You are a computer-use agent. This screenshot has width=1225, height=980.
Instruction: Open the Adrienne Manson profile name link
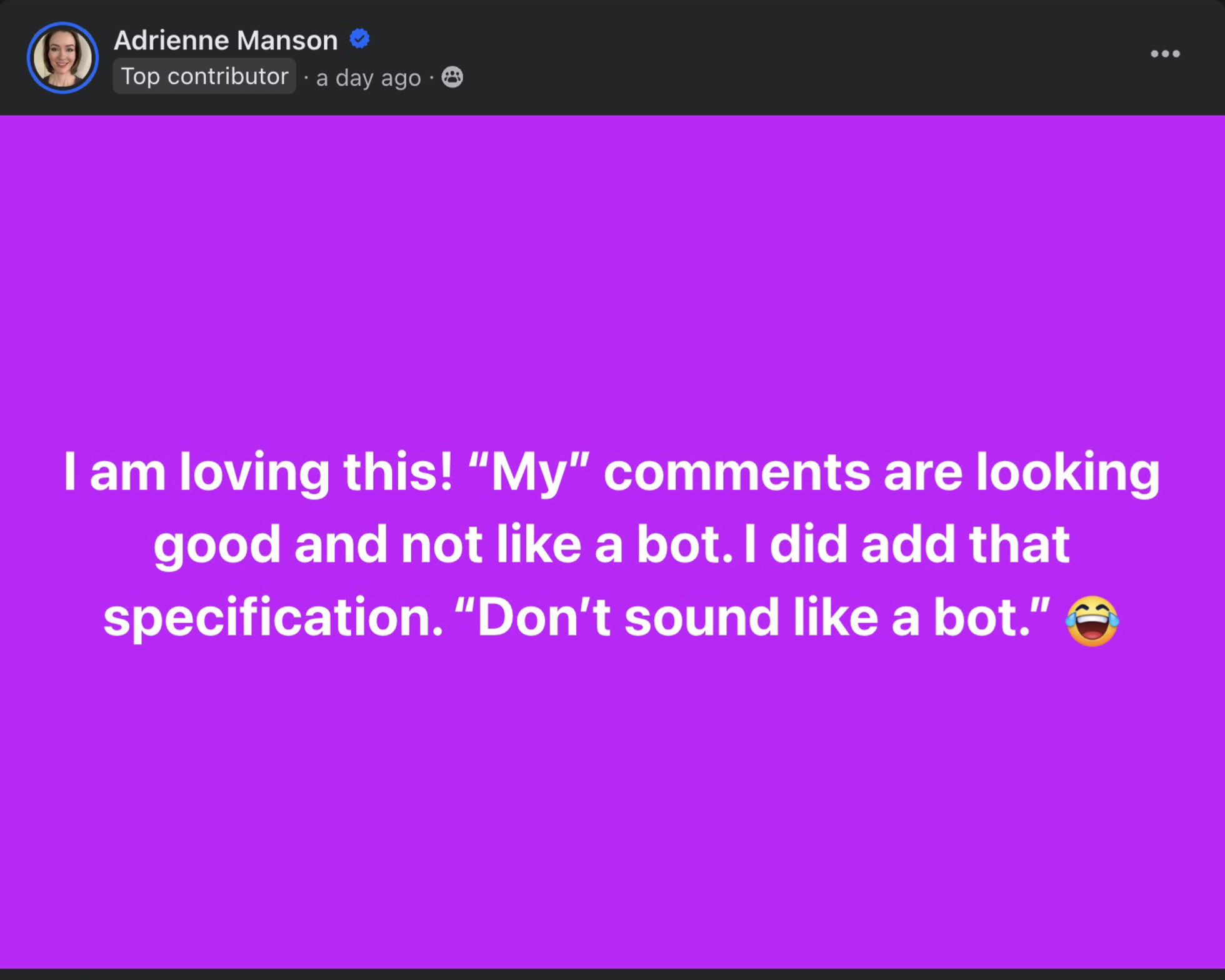click(x=226, y=41)
